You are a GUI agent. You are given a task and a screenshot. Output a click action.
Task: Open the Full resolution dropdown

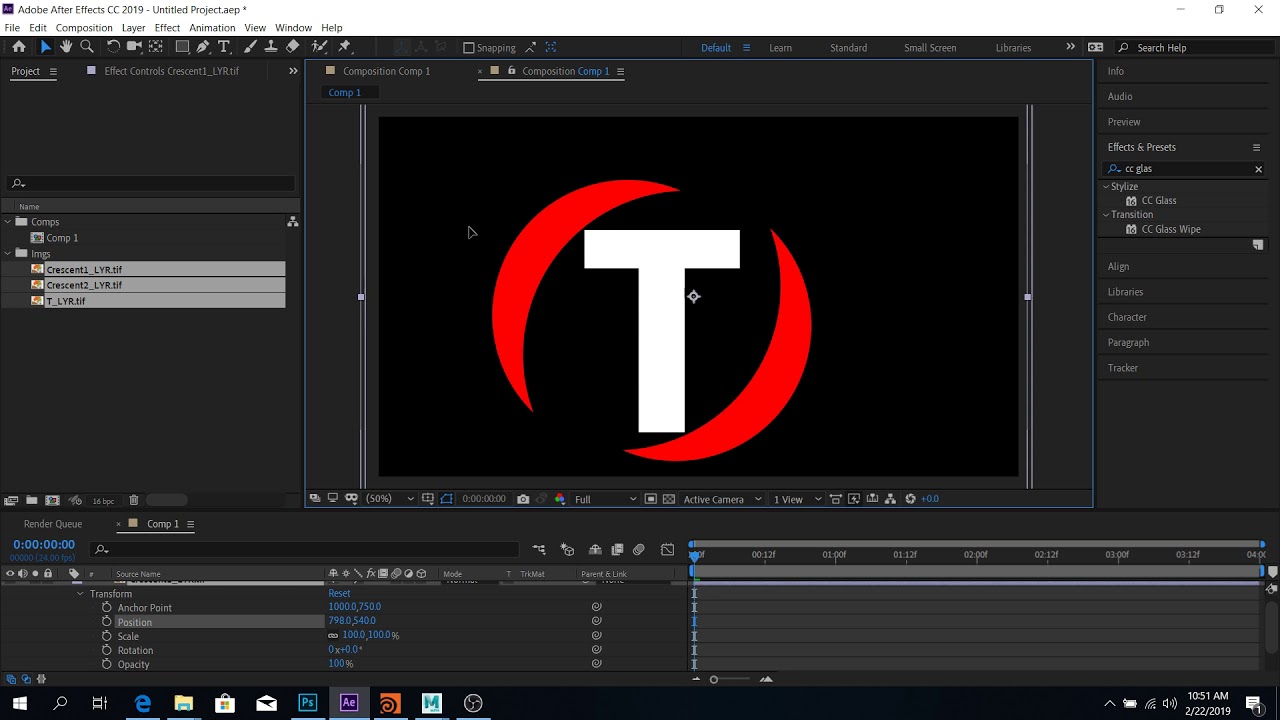click(x=605, y=499)
